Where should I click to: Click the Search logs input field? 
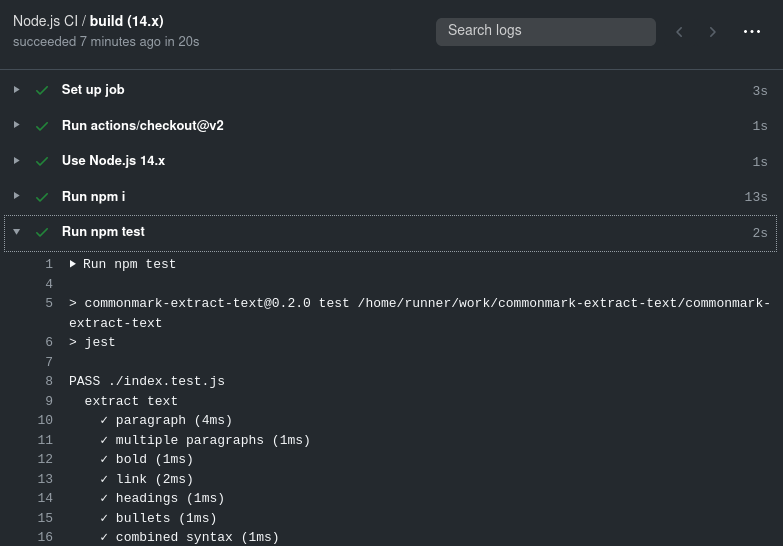545,31
